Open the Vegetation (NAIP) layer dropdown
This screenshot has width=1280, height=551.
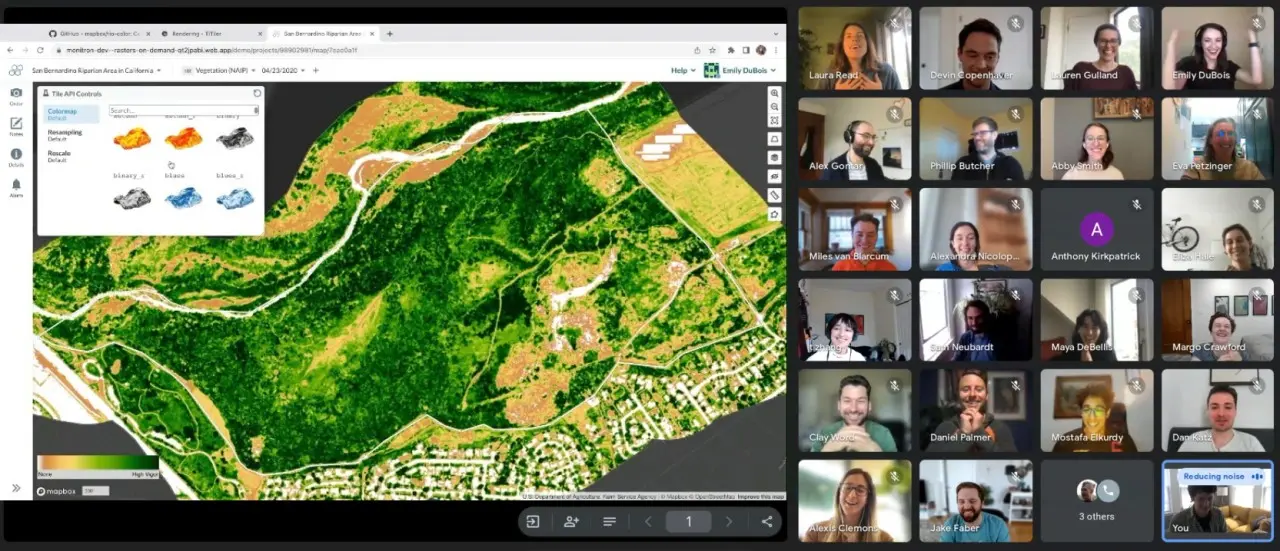pyautogui.click(x=219, y=70)
